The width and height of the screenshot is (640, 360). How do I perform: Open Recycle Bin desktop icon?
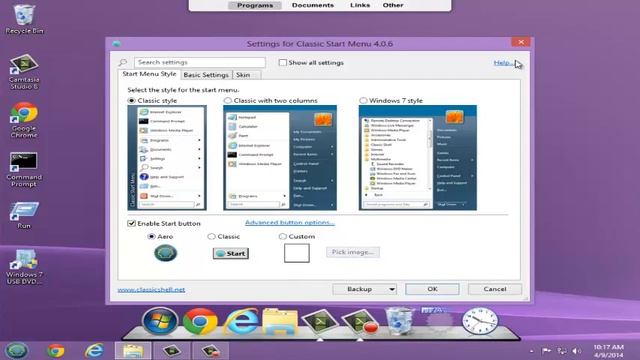(24, 18)
